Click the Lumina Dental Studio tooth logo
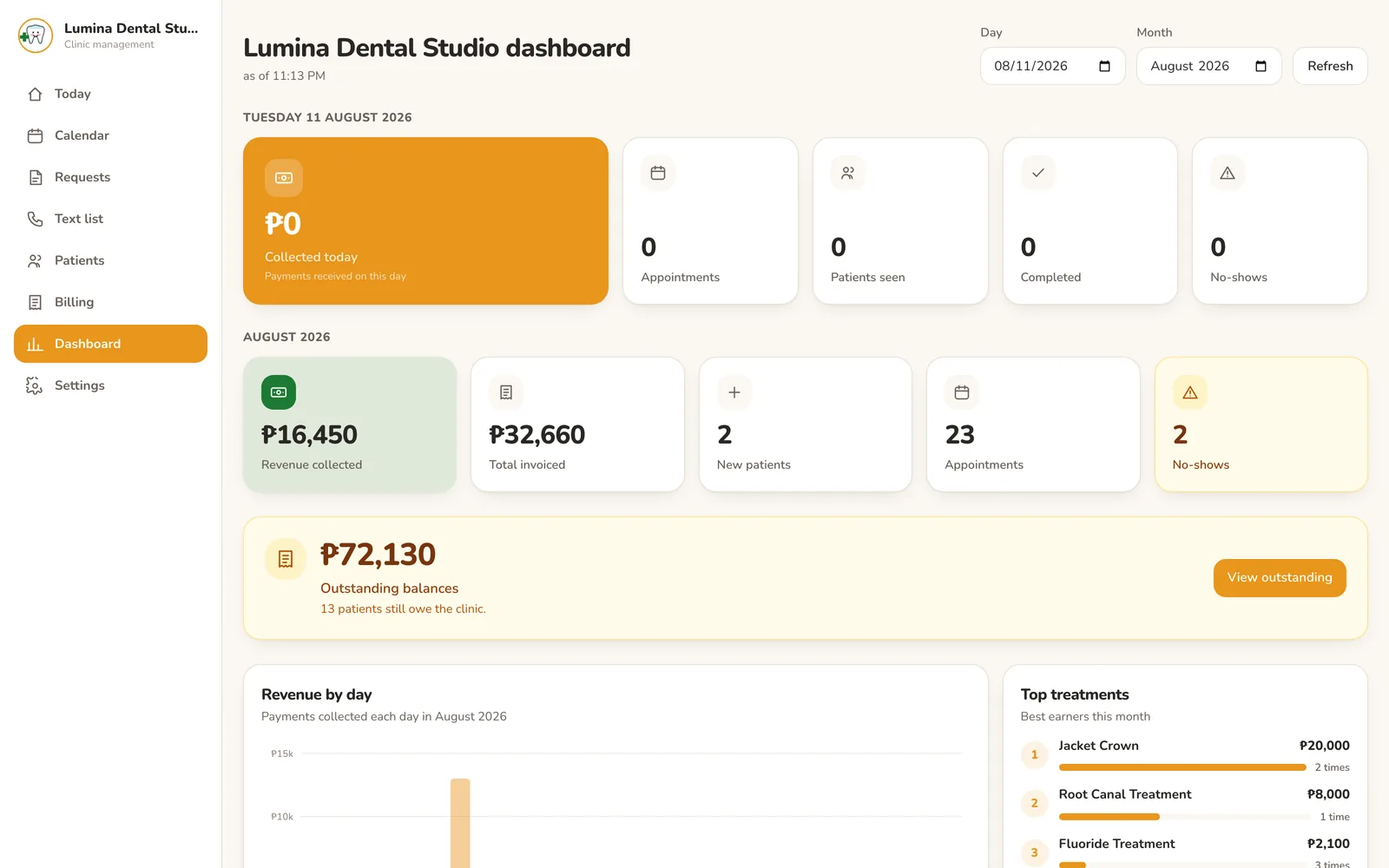Screen dimensions: 1389x868 [x=36, y=36]
